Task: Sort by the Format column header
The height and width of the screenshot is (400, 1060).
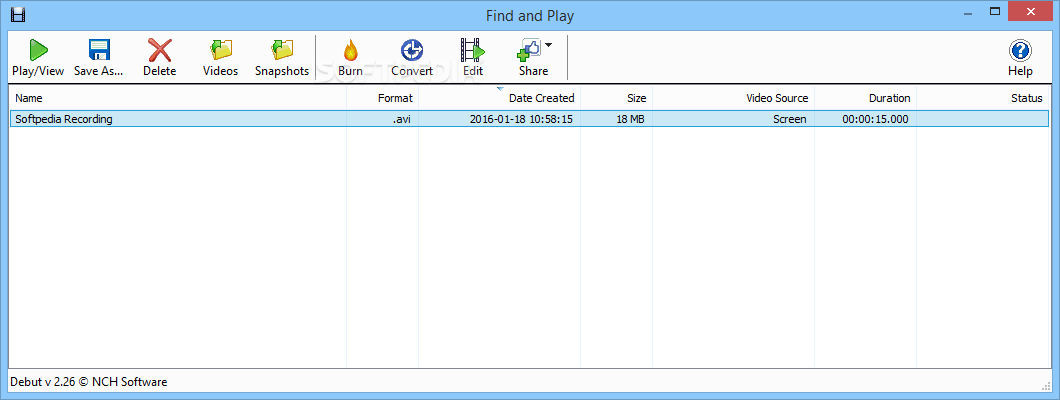Action: coord(383,98)
